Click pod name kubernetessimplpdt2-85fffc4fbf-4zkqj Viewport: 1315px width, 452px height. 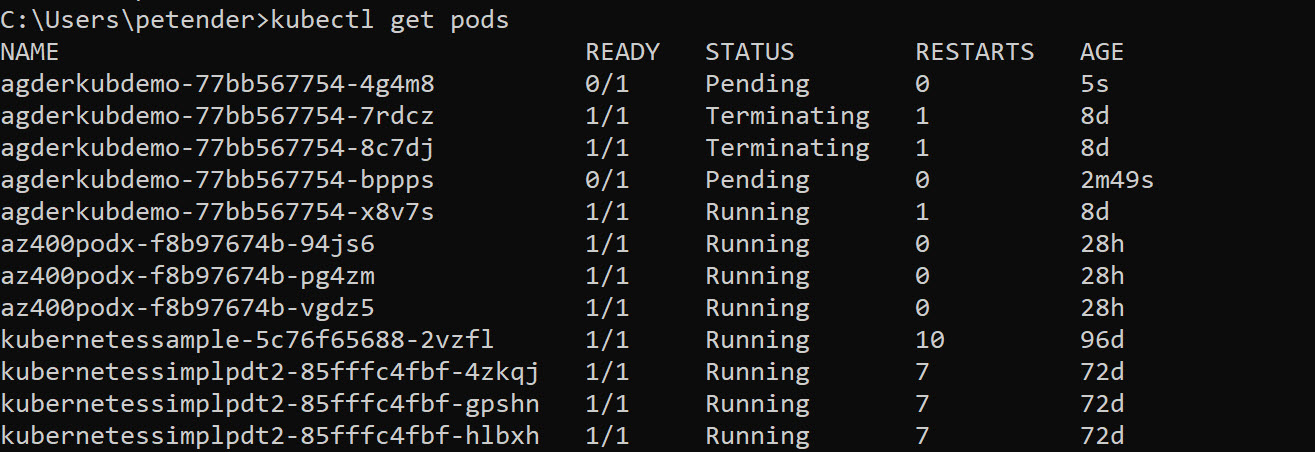coord(270,372)
